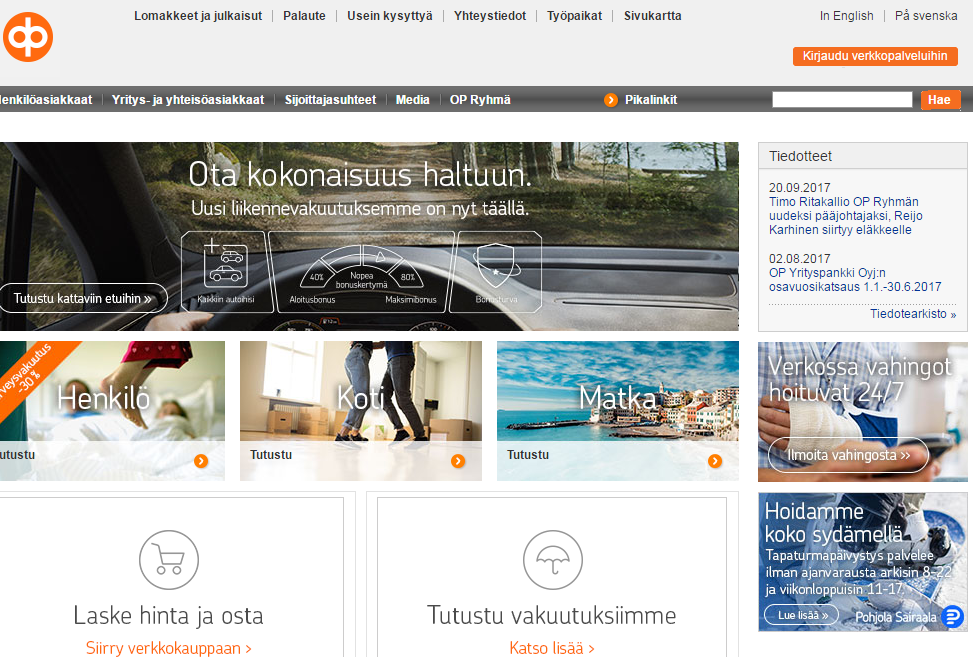Select Media tab

pyautogui.click(x=413, y=100)
